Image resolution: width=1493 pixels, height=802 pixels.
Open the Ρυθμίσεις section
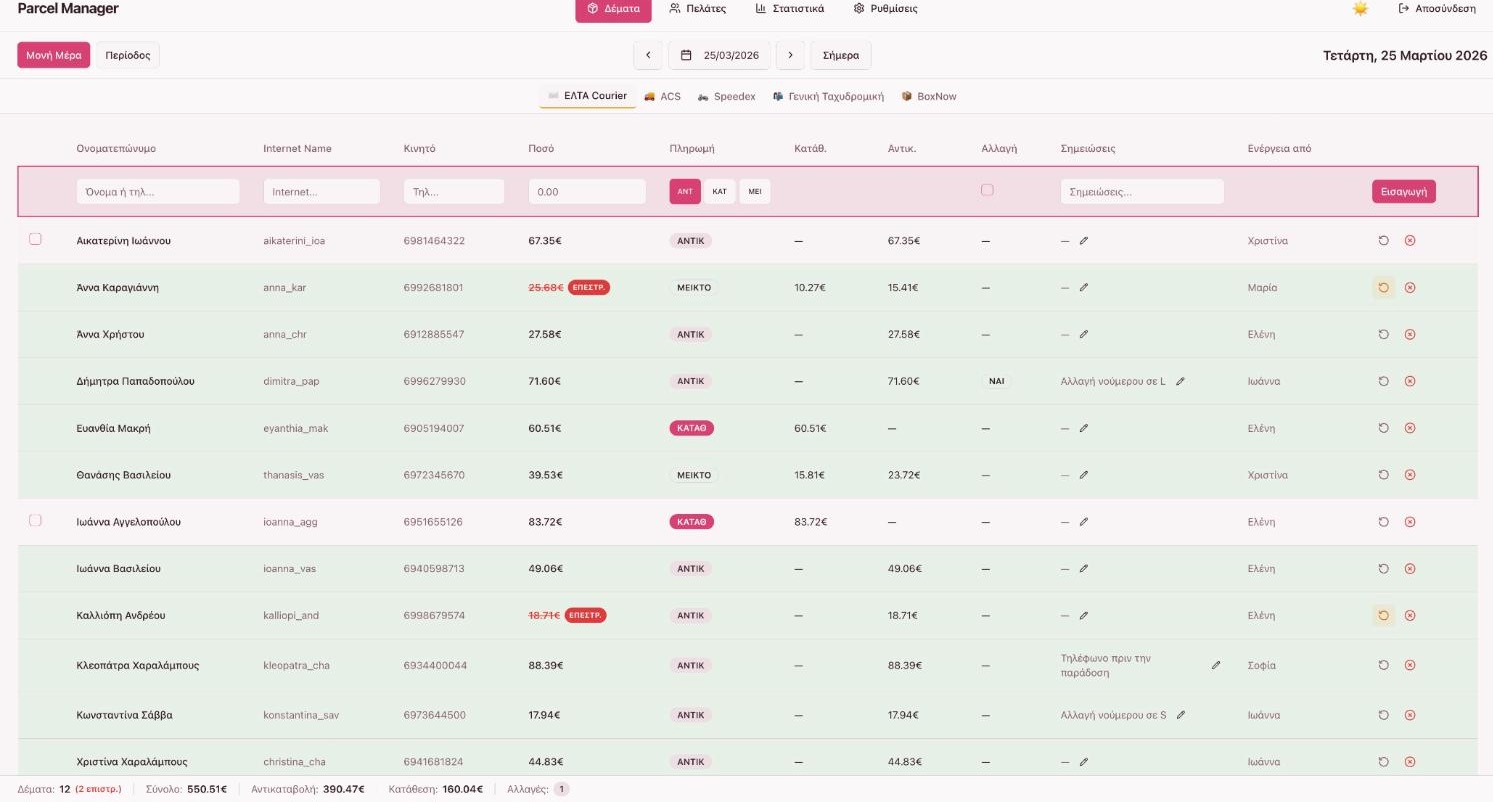coord(886,9)
